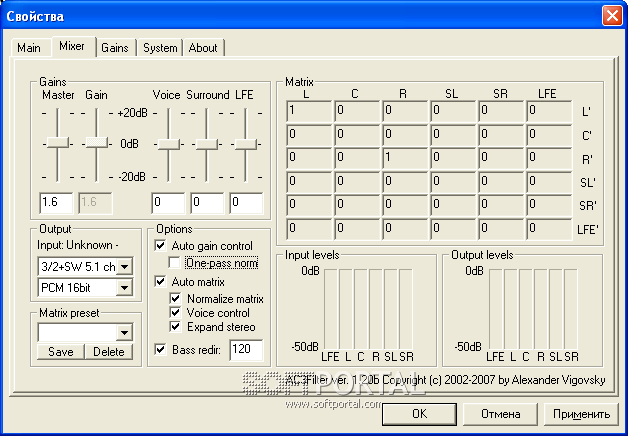
Task: Toggle the Auto matrix checkbox
Action: [160, 281]
